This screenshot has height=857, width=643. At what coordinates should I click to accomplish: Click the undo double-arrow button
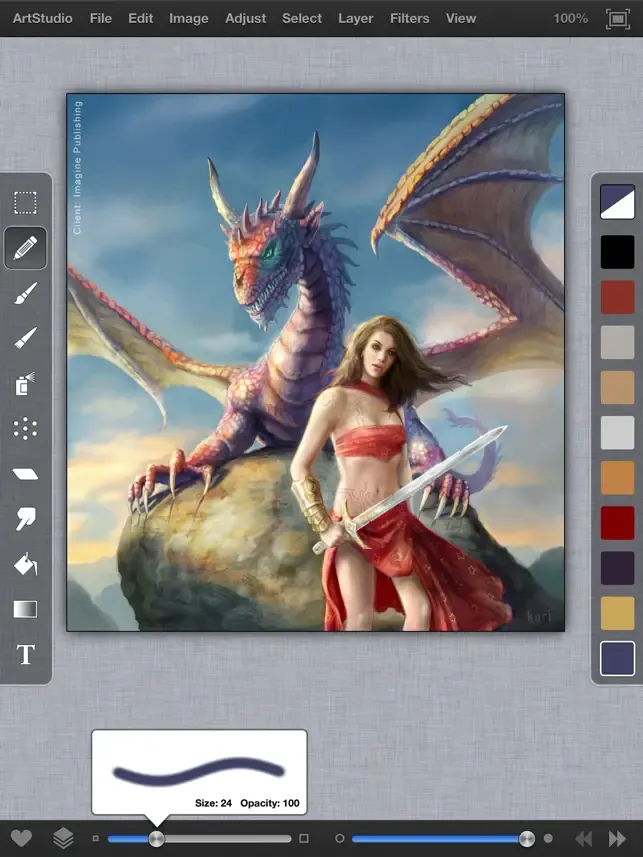(x=584, y=838)
